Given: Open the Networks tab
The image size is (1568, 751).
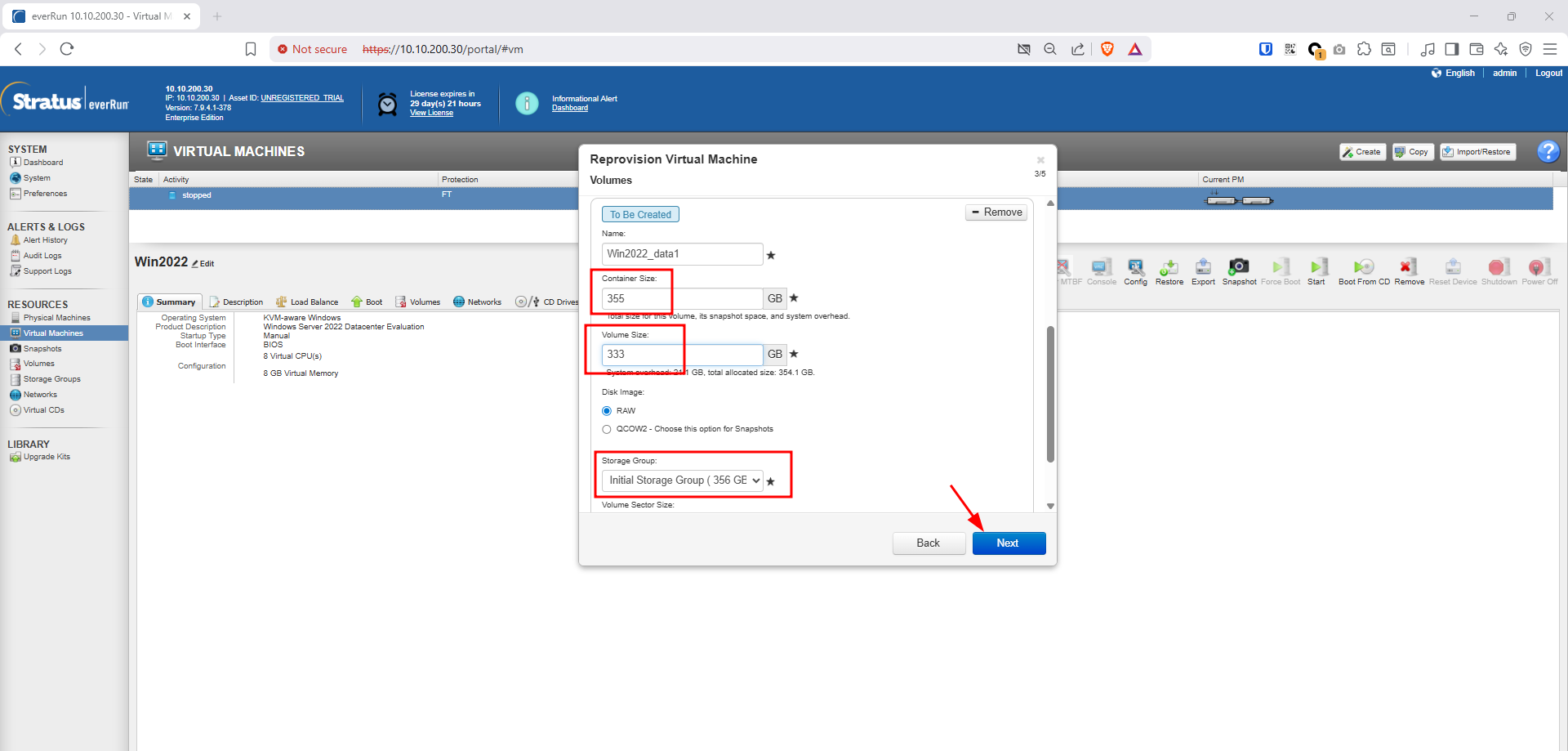Looking at the screenshot, I should click(478, 302).
